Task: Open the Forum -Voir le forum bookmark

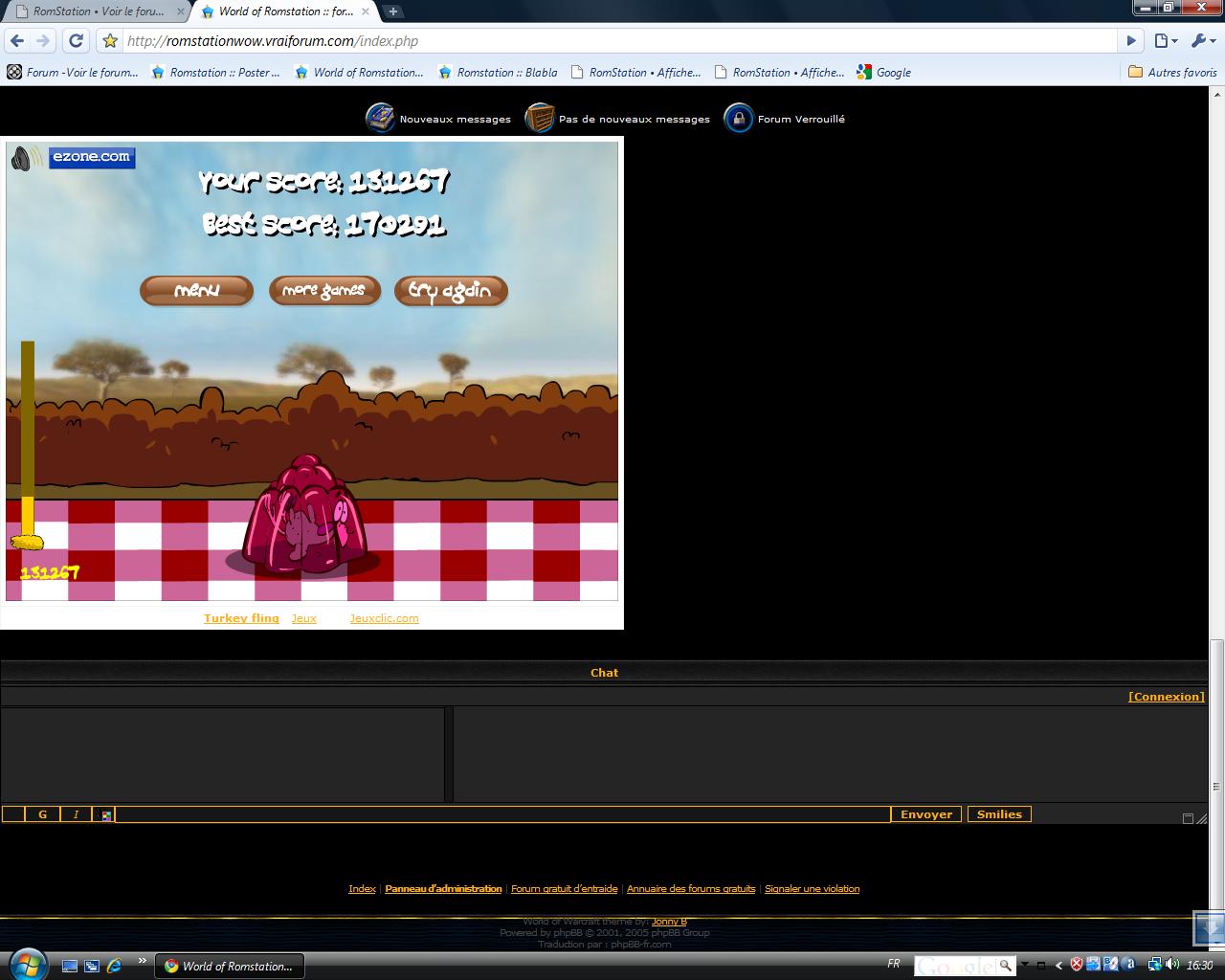Action: [73, 72]
